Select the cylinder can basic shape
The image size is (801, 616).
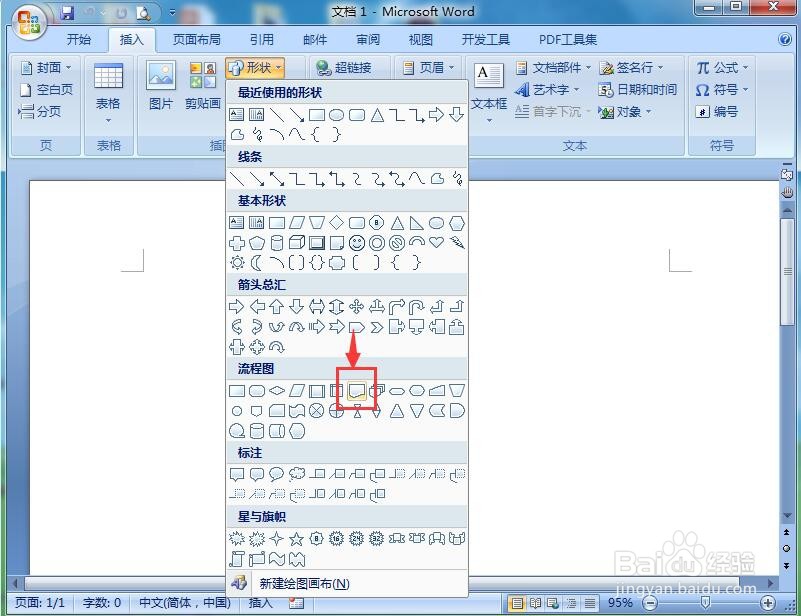pyautogui.click(x=276, y=243)
